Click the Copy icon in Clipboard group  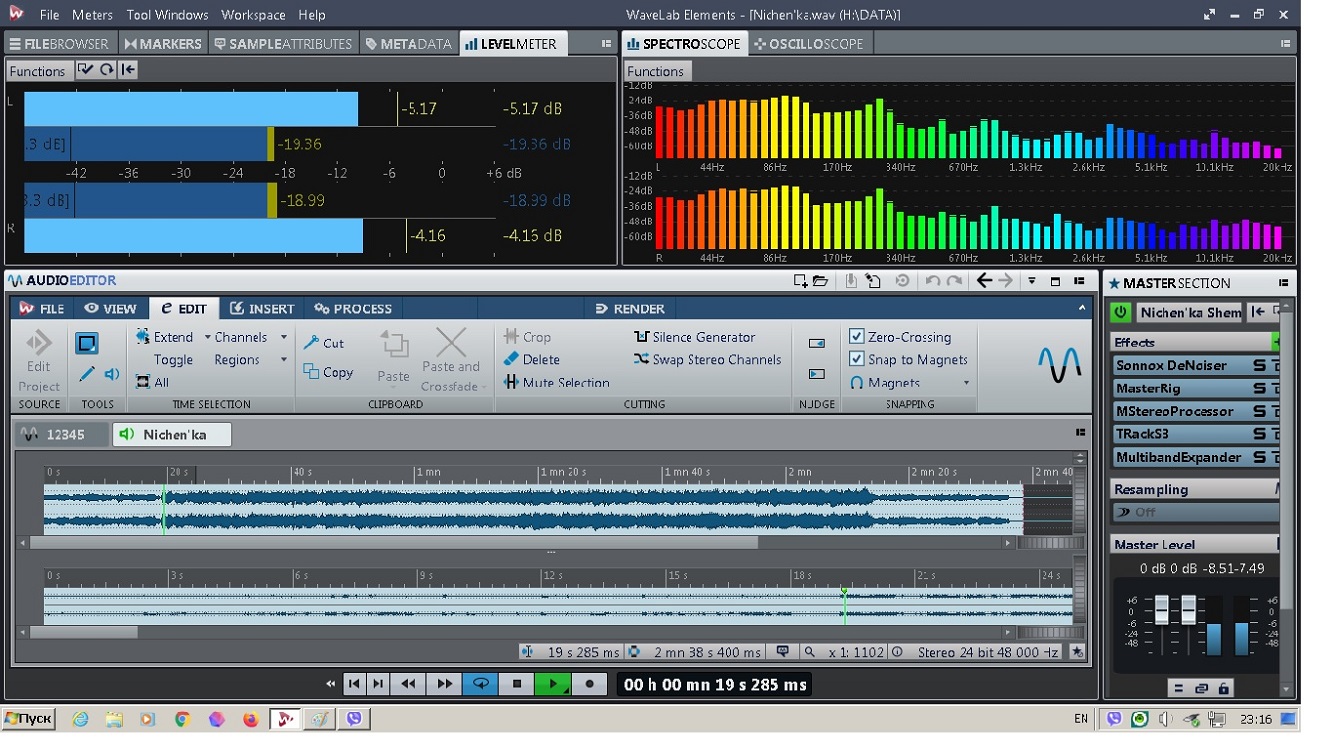(x=311, y=372)
